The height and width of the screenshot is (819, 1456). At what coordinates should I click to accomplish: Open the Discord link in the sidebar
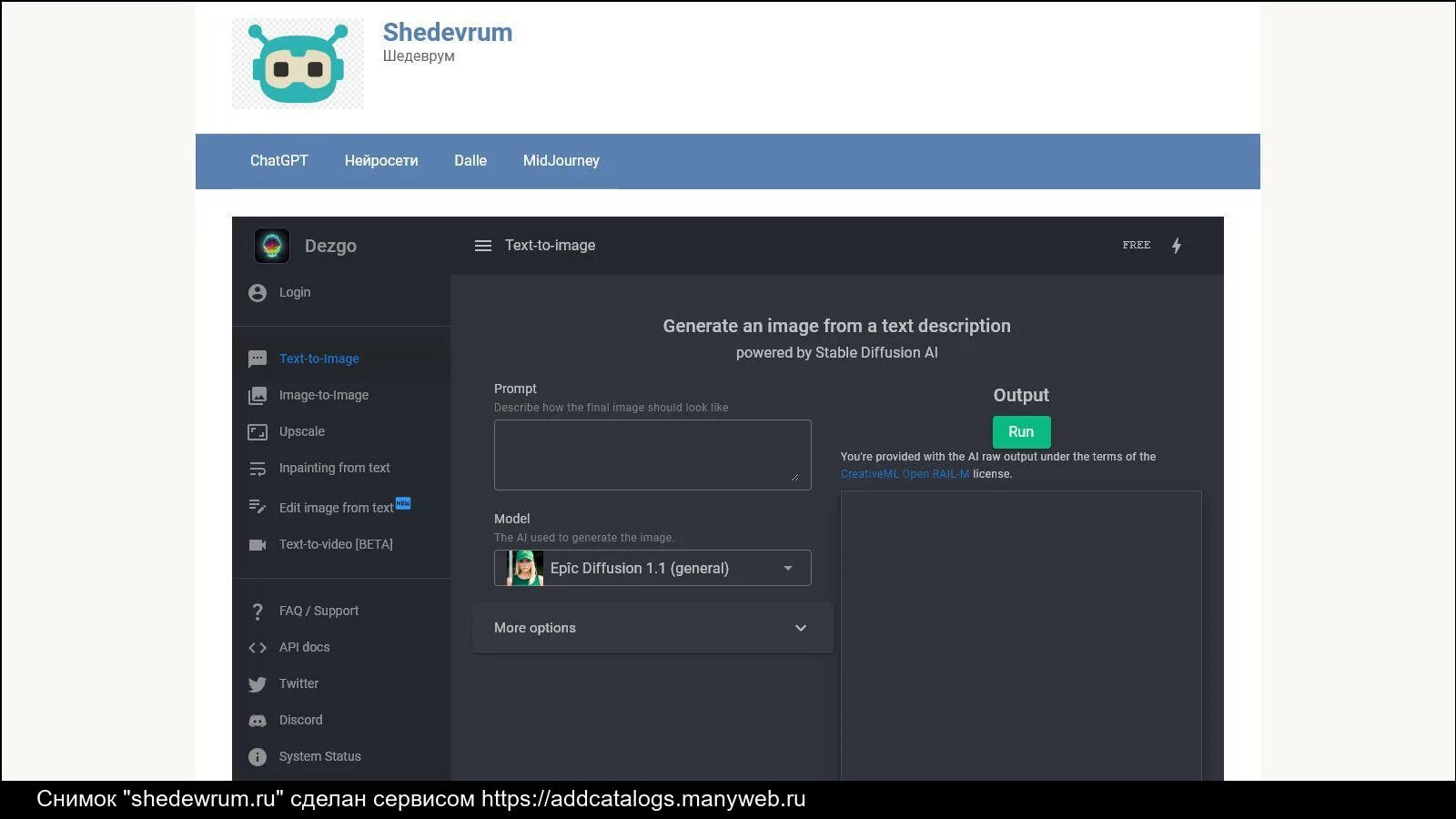301,720
